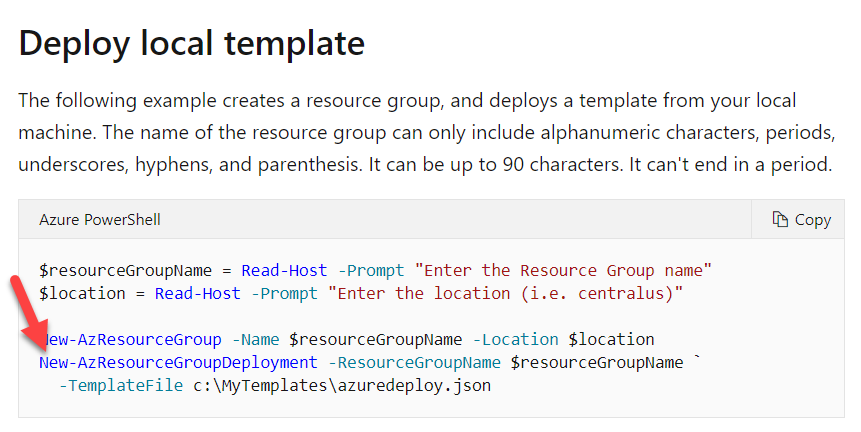Image resolution: width=861 pixels, height=432 pixels.
Task: Click the paragraph beginning 'The following example creates'
Action: pyautogui.click(x=427, y=132)
